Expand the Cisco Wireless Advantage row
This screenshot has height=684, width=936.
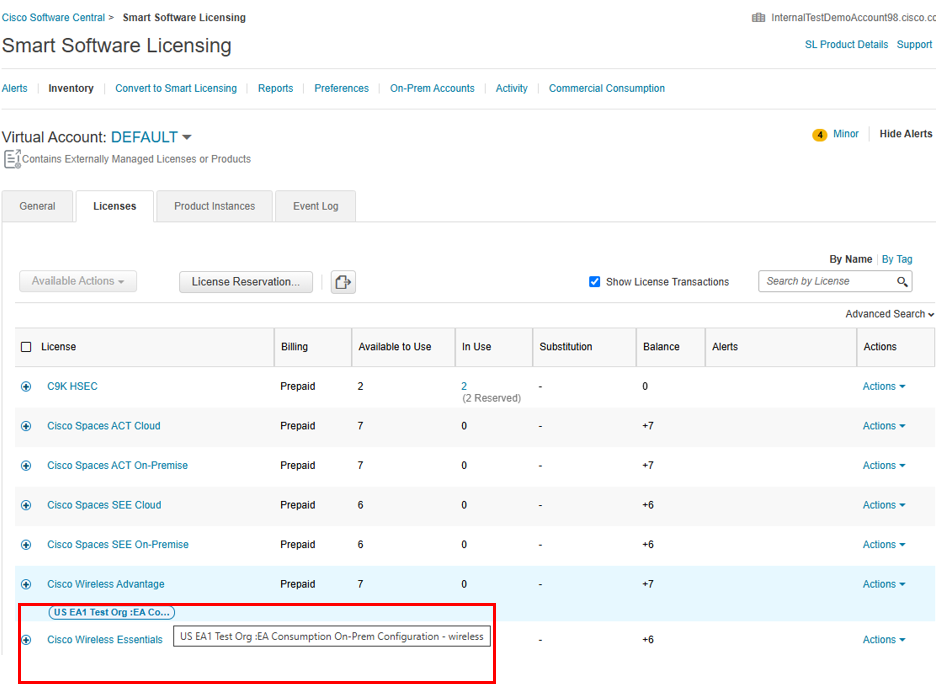click(x=26, y=584)
